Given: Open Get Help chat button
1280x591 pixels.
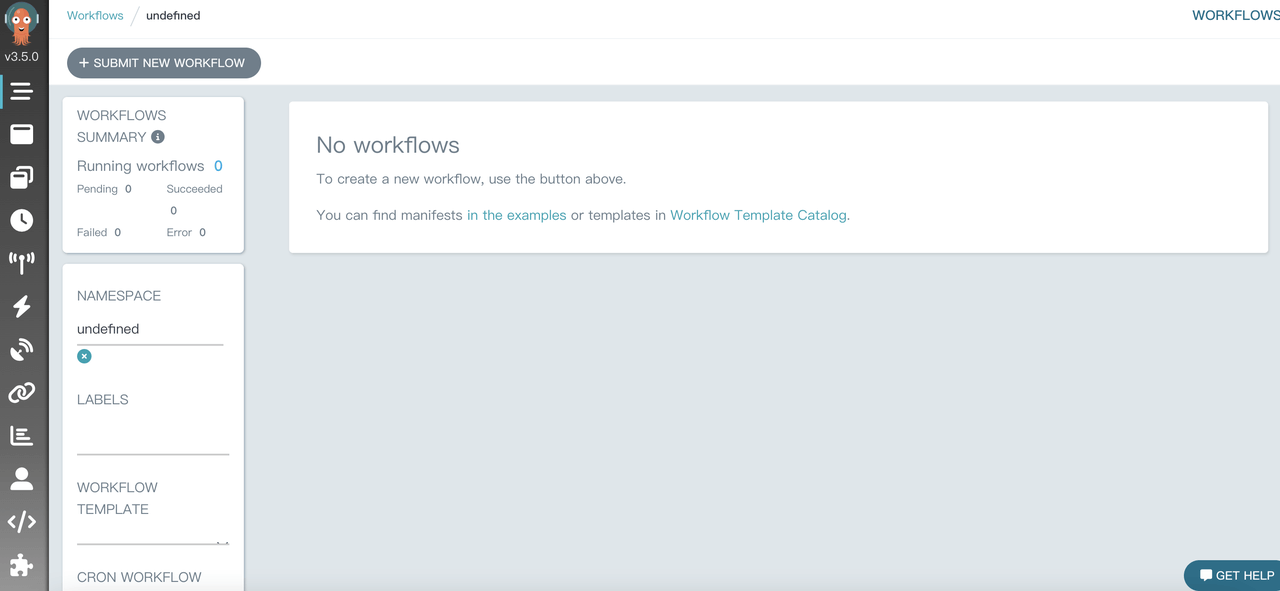Looking at the screenshot, I should [1234, 575].
